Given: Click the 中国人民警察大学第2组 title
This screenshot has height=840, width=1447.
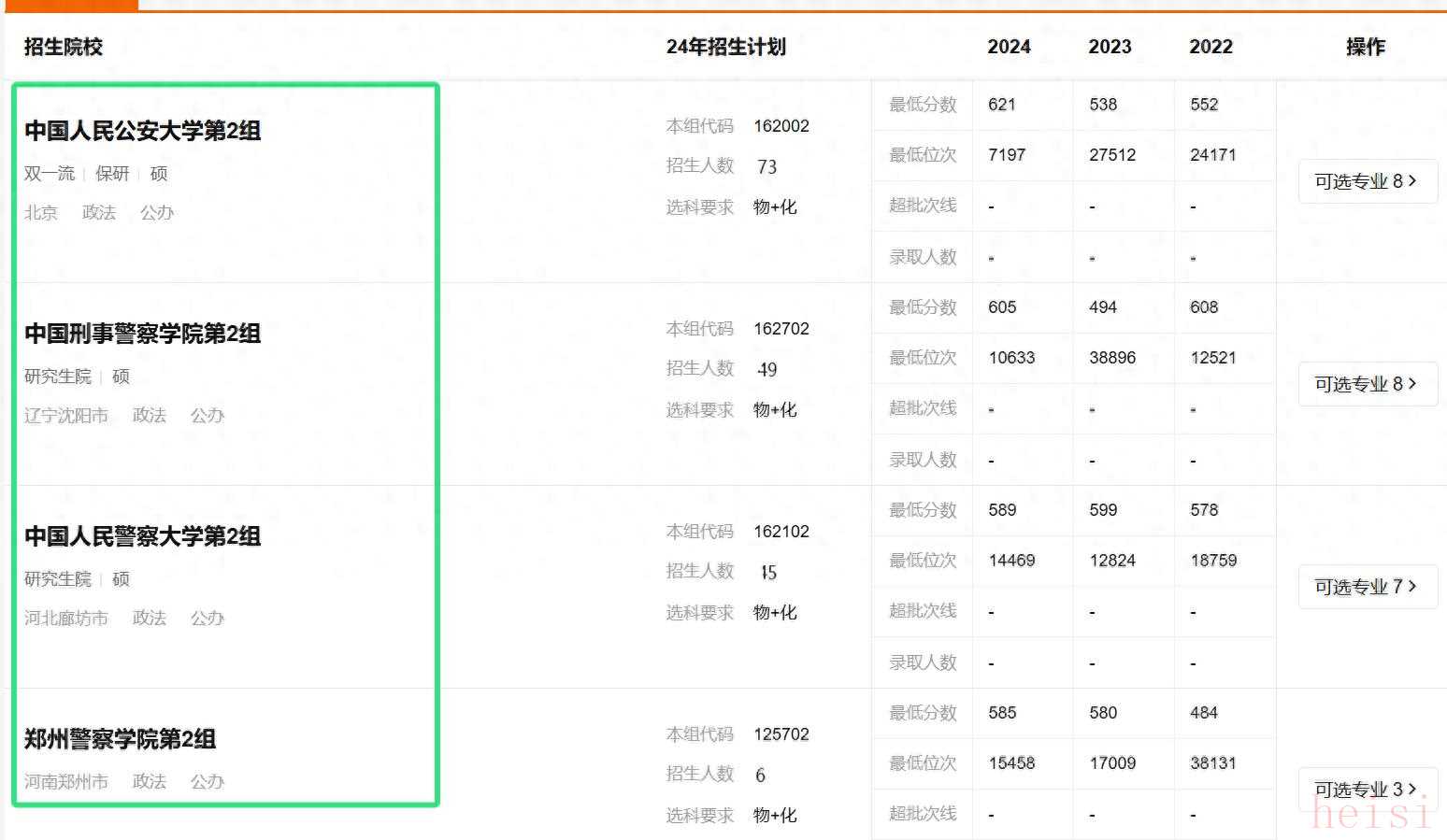Looking at the screenshot, I should pos(142,536).
